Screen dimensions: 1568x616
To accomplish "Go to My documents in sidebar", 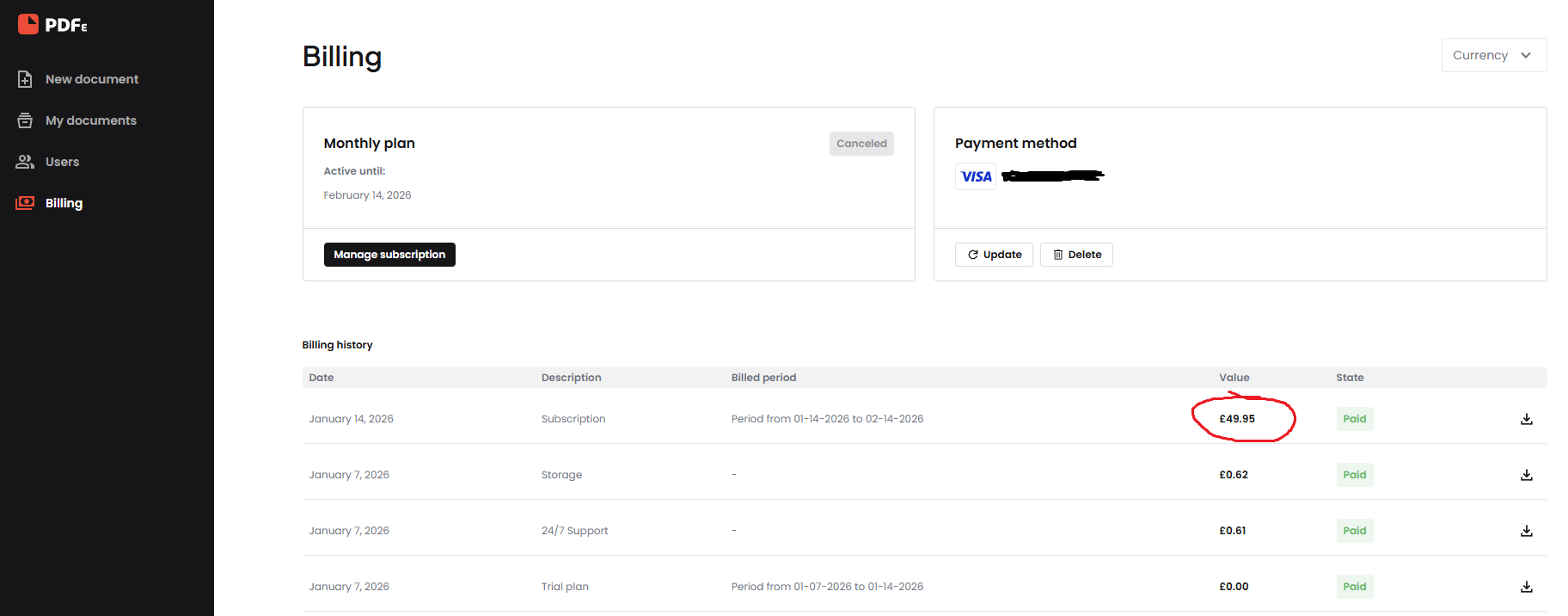I will click(91, 120).
